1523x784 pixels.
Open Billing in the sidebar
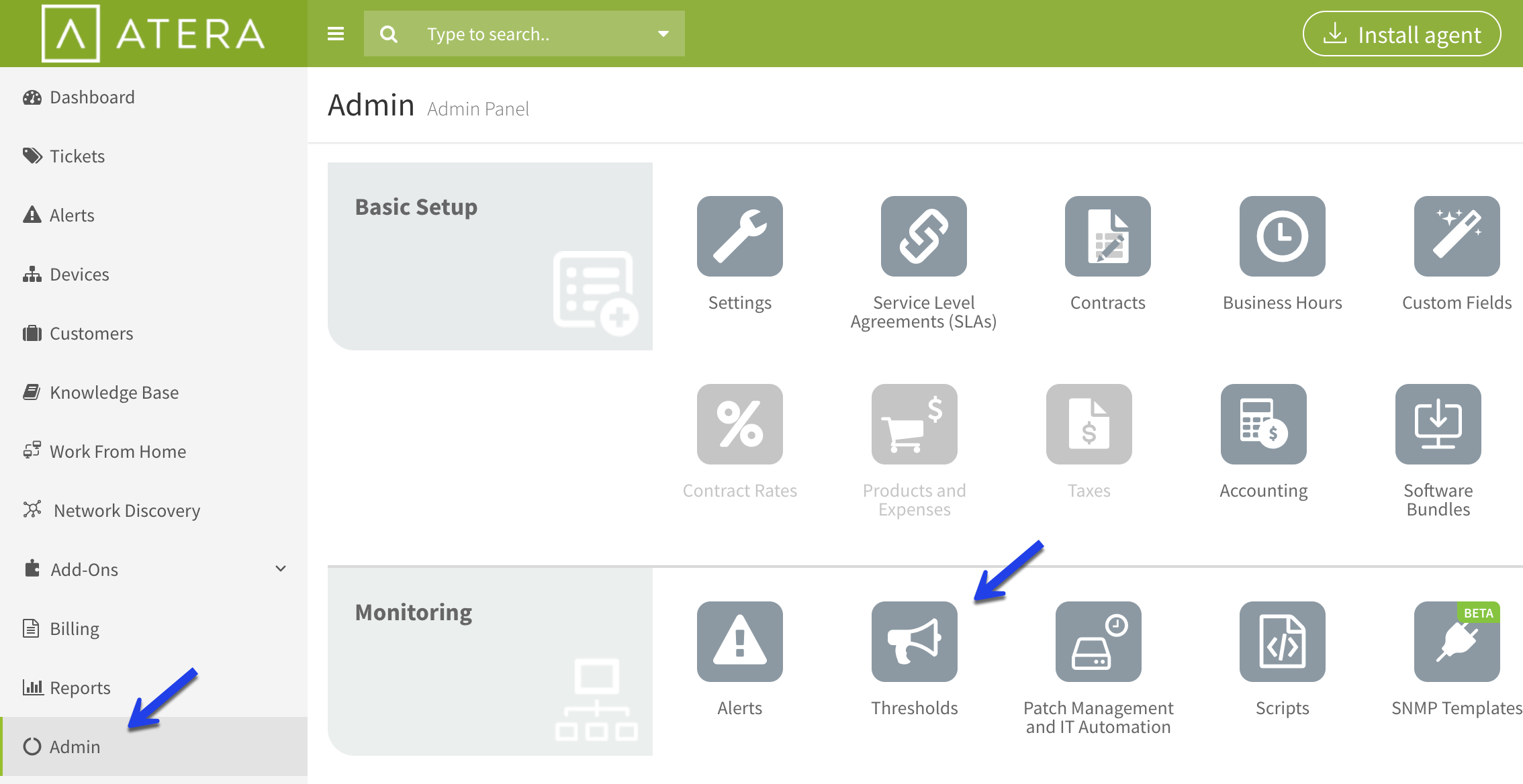pyautogui.click(x=154, y=629)
